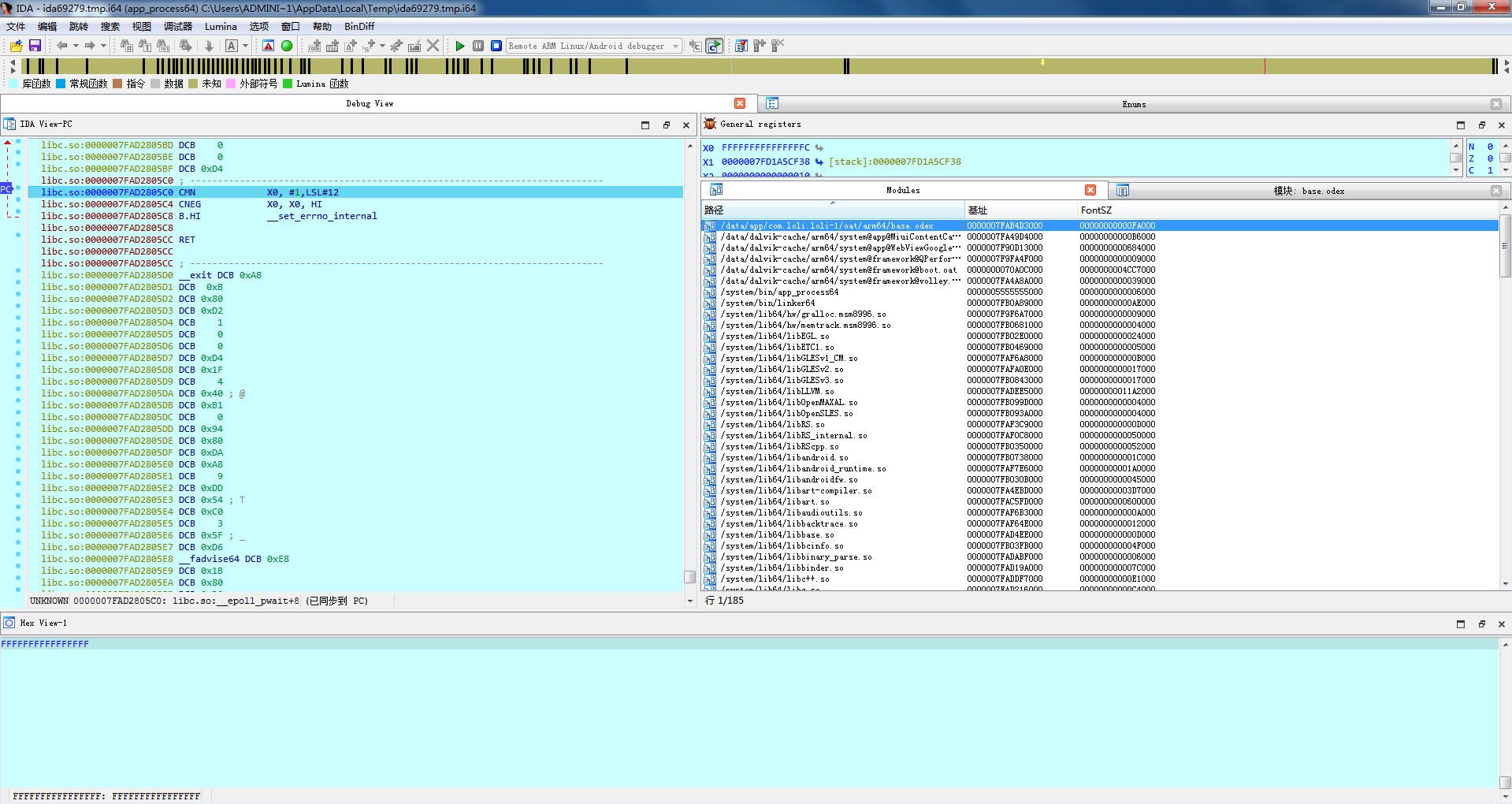This screenshot has height=804, width=1512.
Task: Terminate the process with the blue stop button
Action: pos(496,46)
